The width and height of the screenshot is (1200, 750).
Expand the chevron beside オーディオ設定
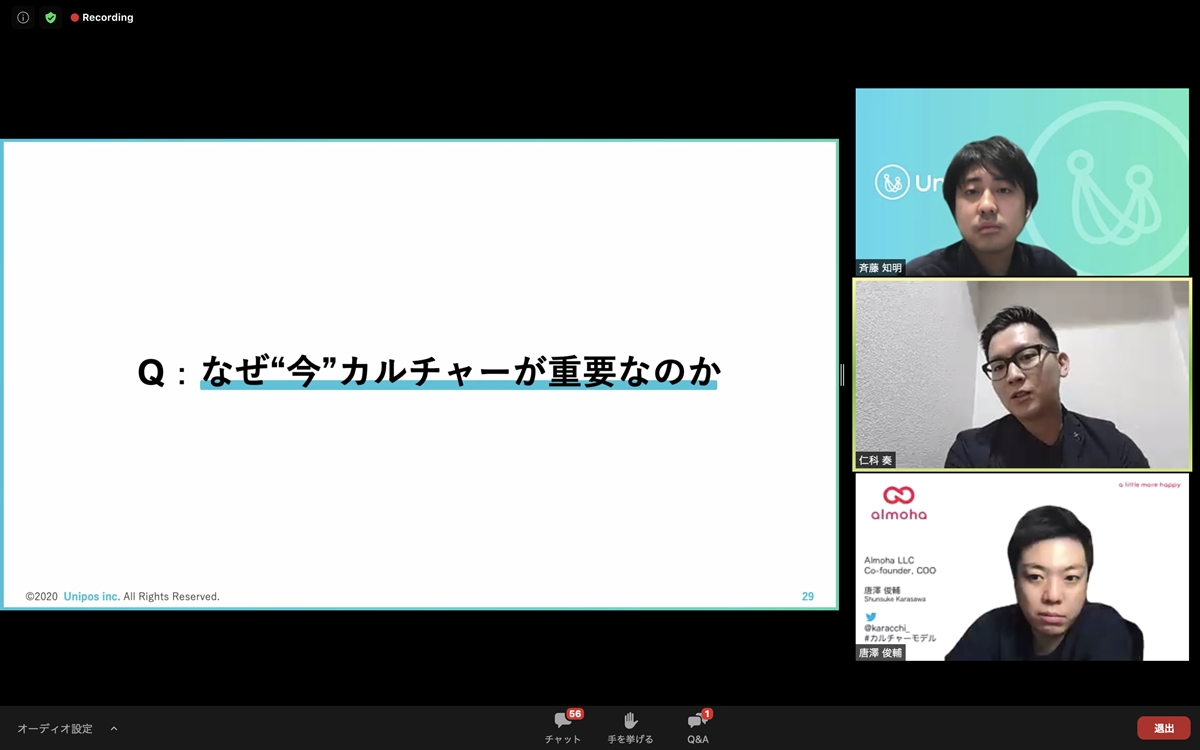114,729
